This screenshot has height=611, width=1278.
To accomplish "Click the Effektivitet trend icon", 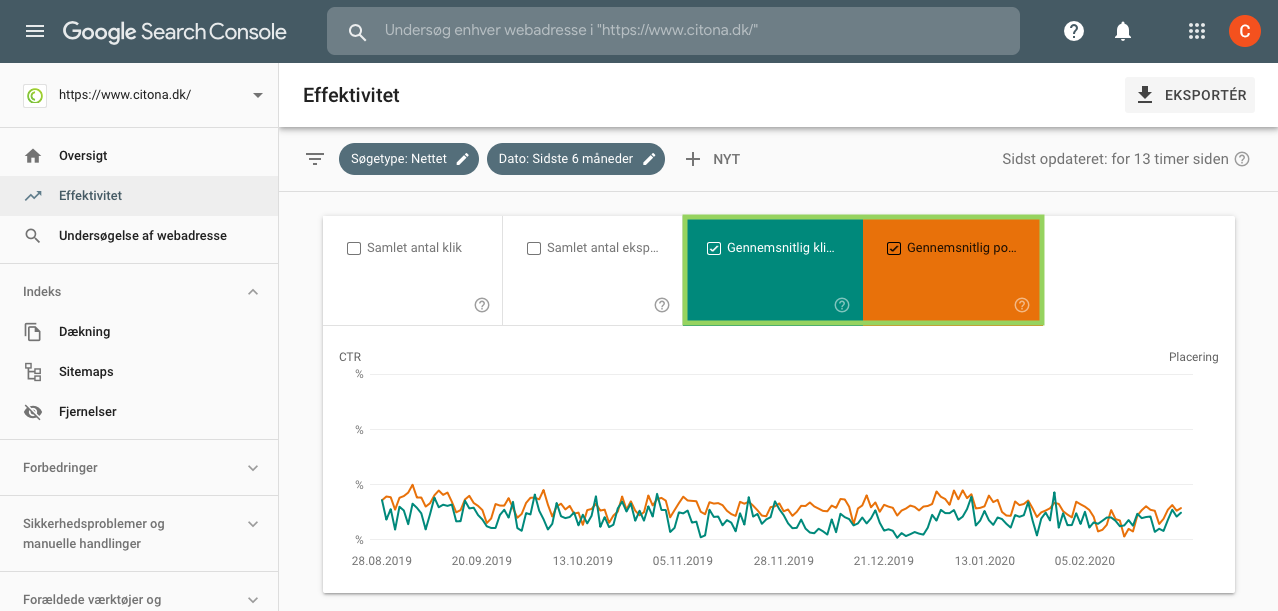I will click(x=33, y=196).
